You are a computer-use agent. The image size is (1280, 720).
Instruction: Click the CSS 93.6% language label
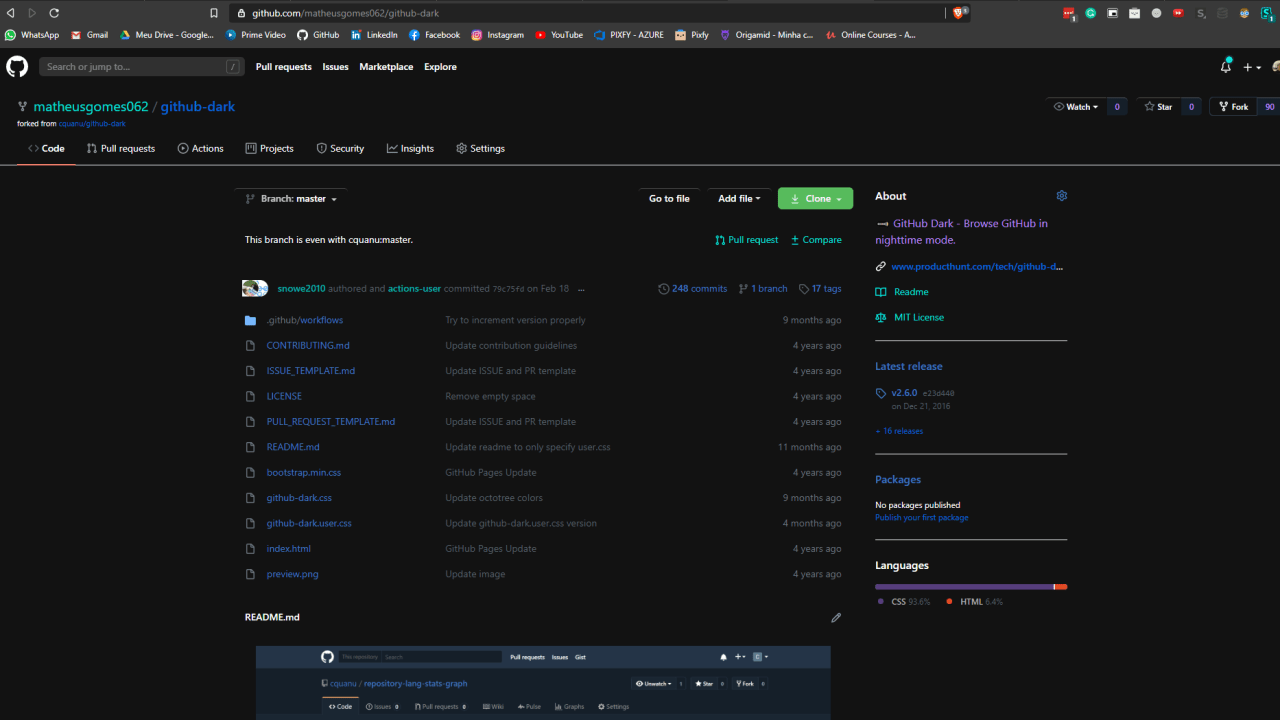(x=904, y=602)
